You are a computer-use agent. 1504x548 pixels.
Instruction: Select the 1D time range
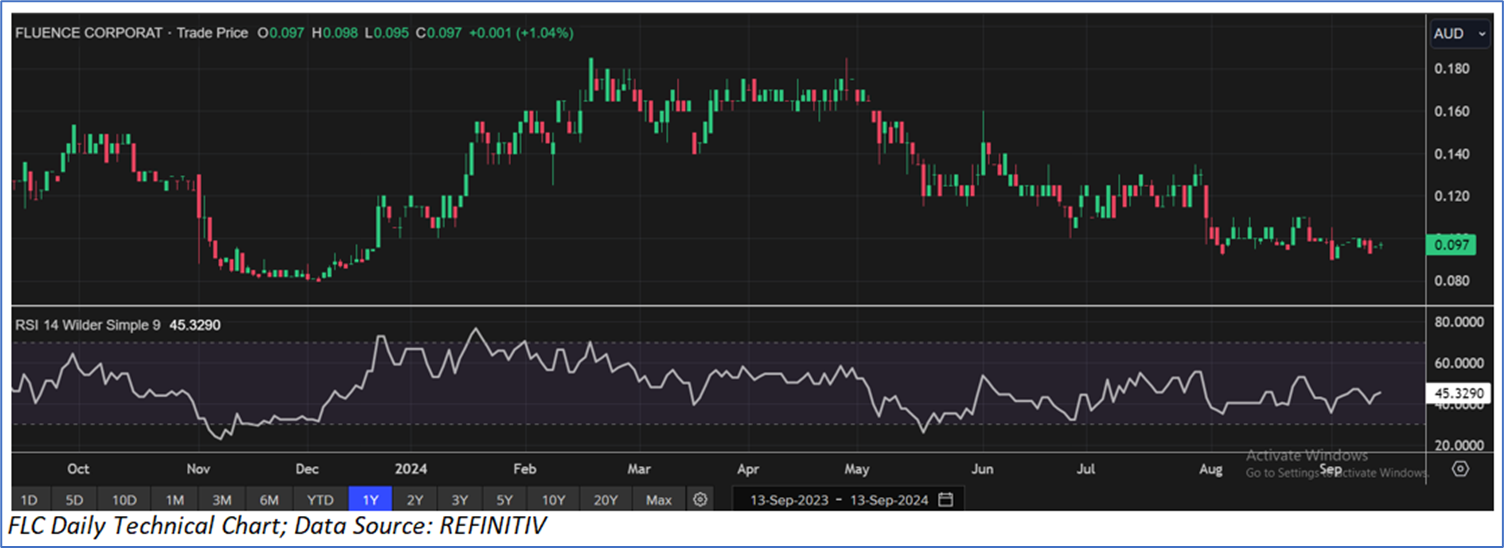[30, 499]
